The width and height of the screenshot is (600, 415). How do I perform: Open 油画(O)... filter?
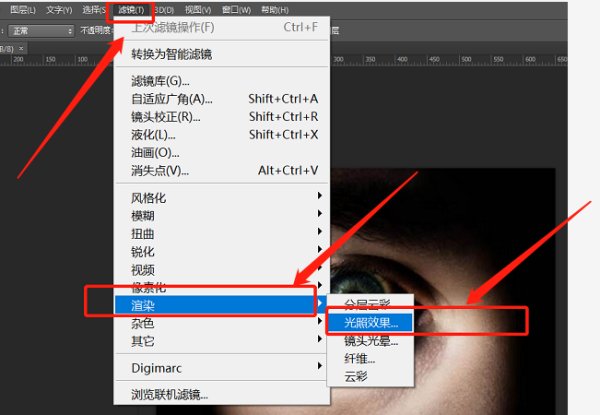(x=222, y=153)
